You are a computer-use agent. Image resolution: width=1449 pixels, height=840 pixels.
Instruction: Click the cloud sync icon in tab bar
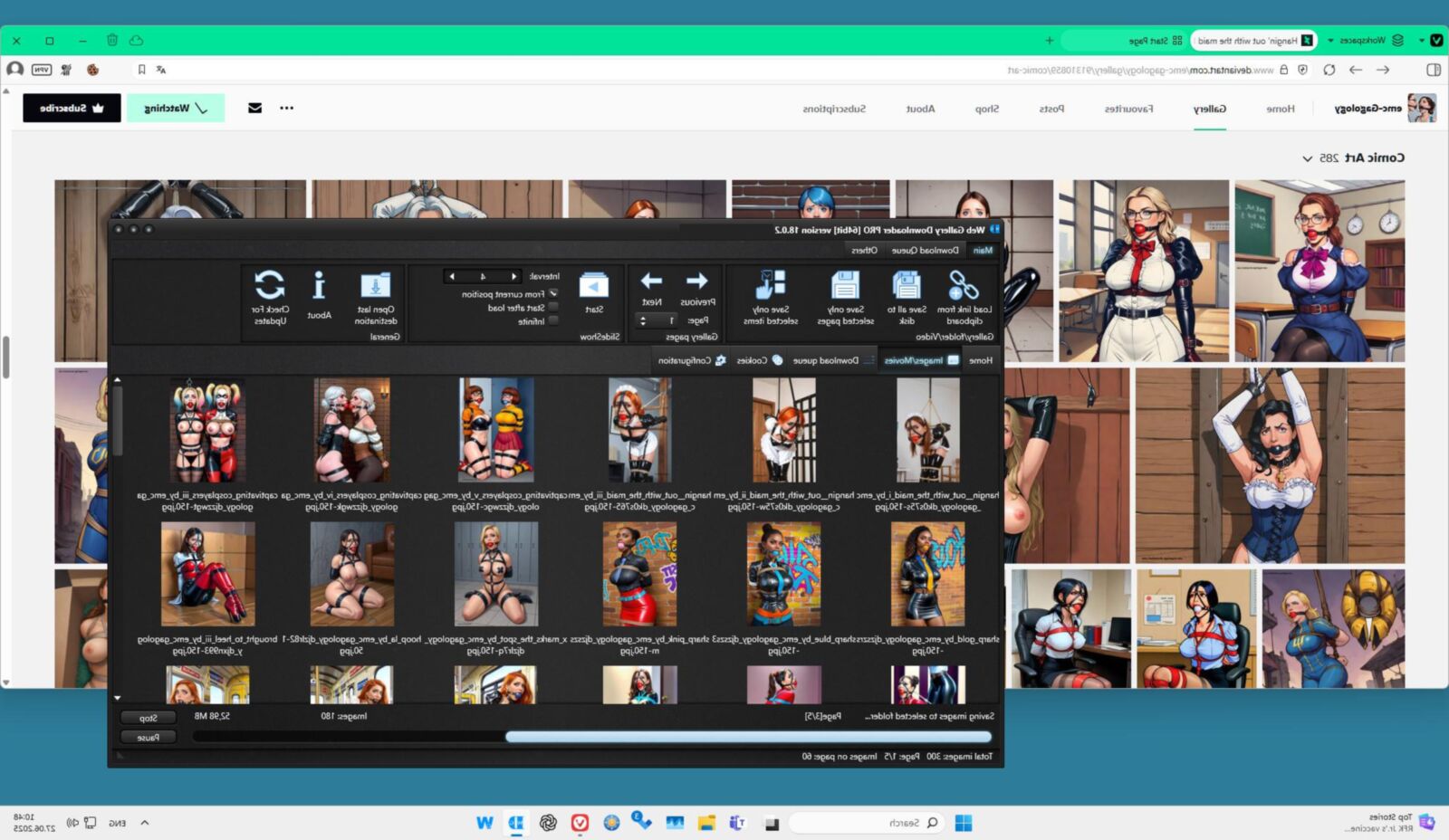(136, 41)
